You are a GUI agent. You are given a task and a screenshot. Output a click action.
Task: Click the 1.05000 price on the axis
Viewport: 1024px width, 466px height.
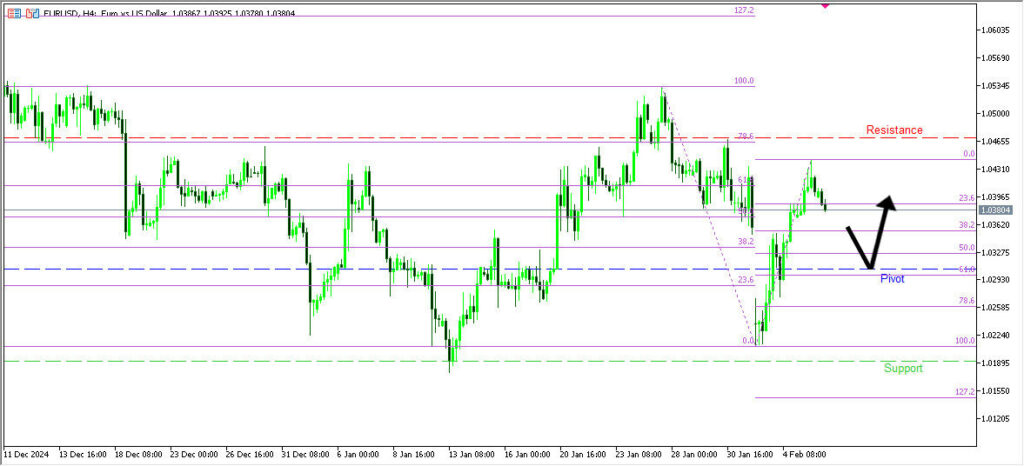pyautogui.click(x=998, y=113)
